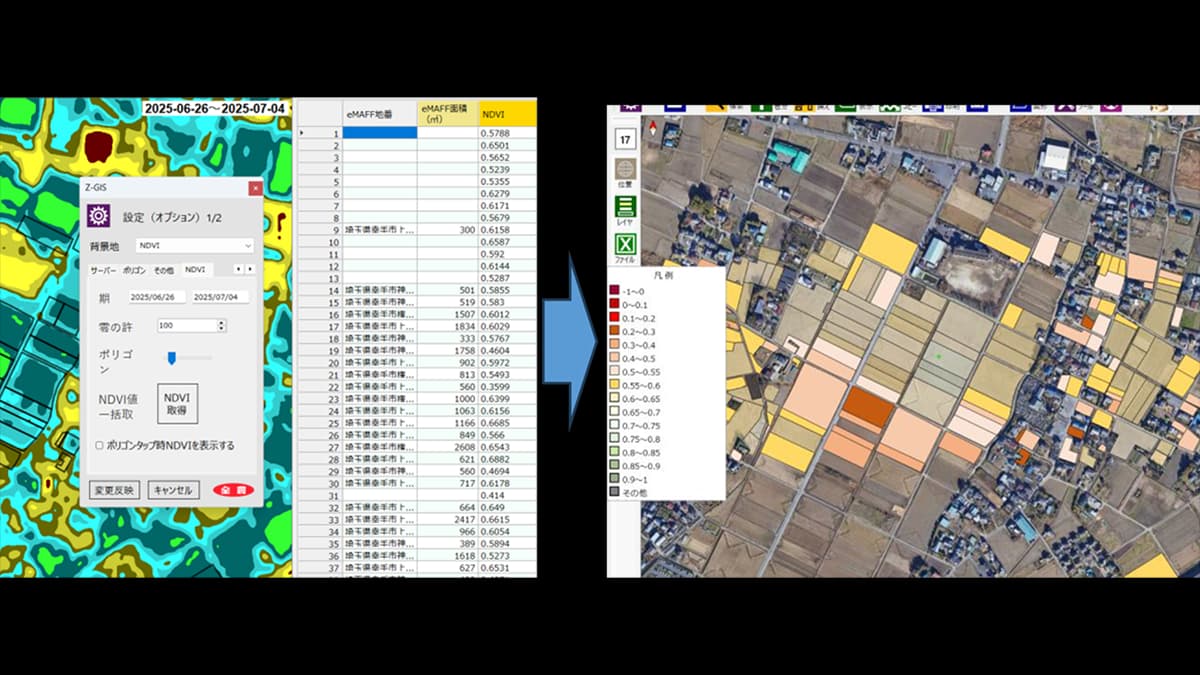Click the 変更反映 button

coord(113,490)
